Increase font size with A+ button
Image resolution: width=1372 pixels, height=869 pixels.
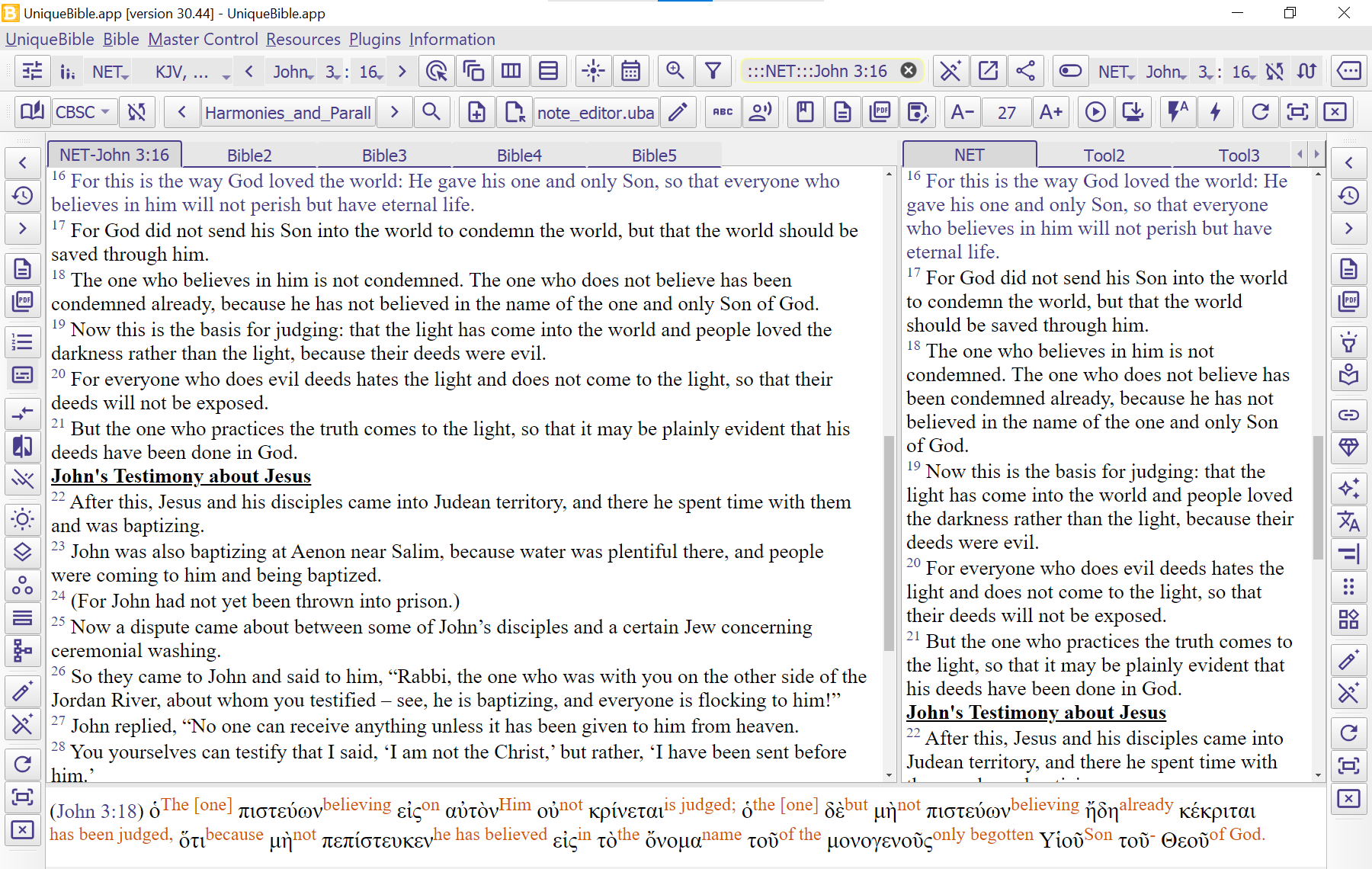coord(1051,112)
